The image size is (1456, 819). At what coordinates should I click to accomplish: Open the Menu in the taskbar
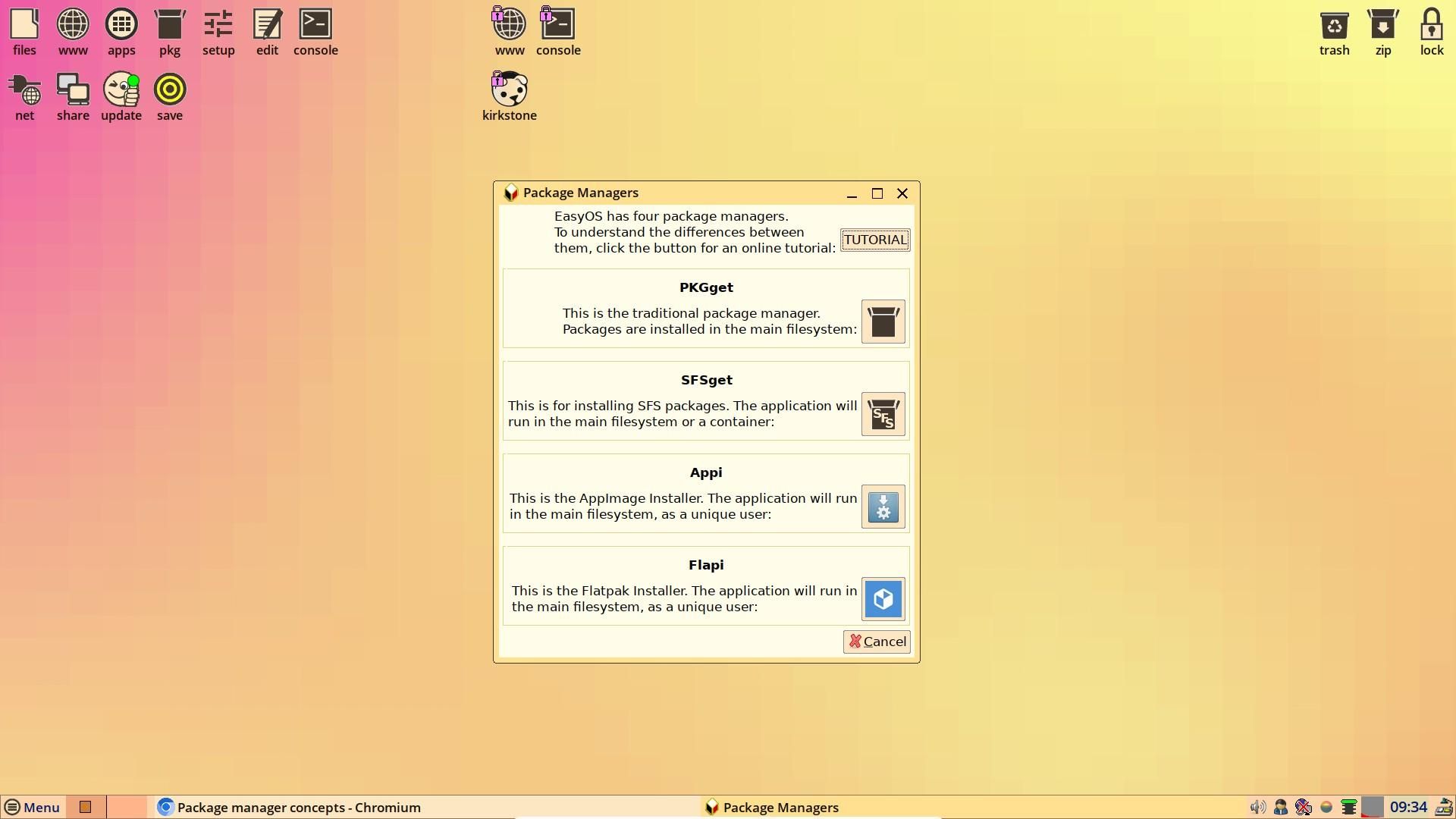33,807
